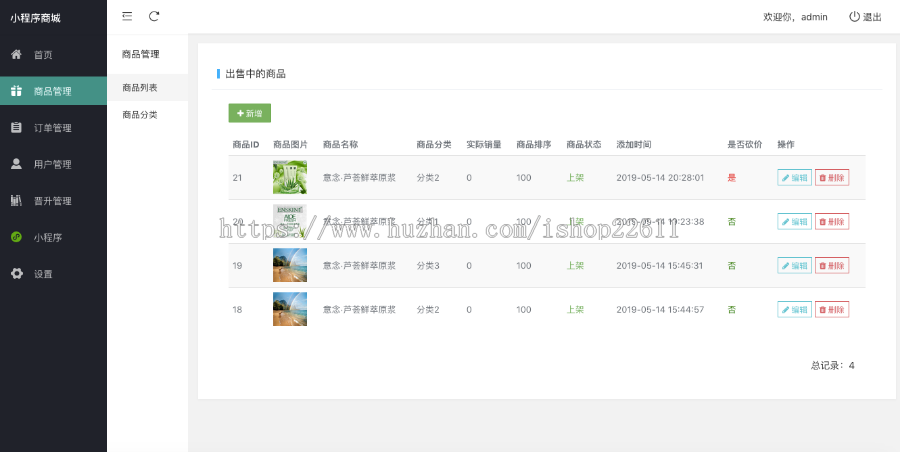Delete product with ID 21
The height and width of the screenshot is (452, 900).
(x=832, y=177)
